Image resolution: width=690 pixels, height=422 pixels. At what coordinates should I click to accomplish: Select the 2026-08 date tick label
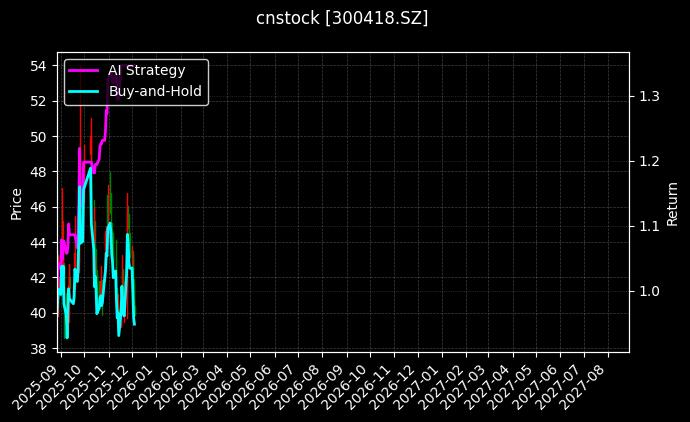pos(300,383)
